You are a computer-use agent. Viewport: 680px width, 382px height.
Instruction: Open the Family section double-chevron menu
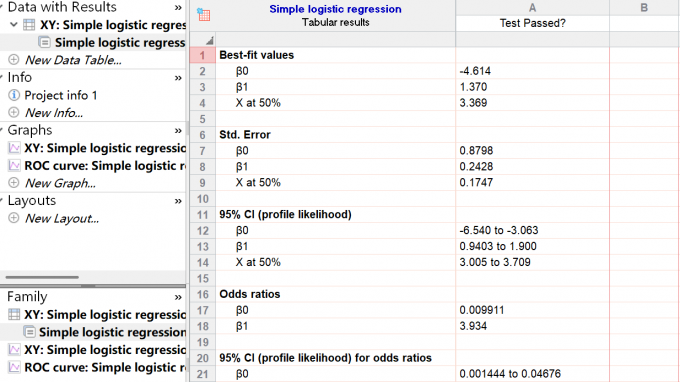[x=178, y=297]
